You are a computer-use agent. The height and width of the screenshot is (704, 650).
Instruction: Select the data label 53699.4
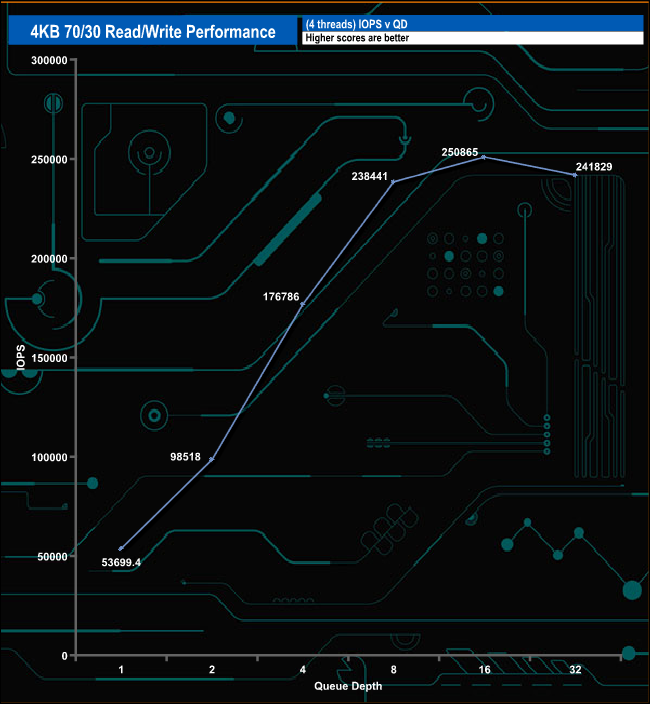(x=121, y=562)
